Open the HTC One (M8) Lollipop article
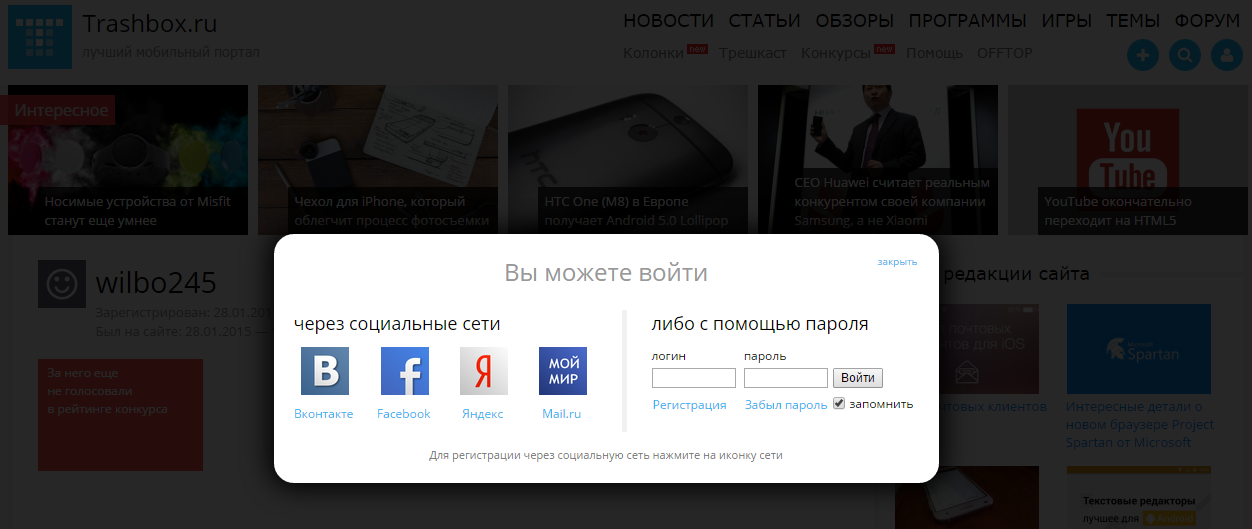Image resolution: width=1252 pixels, height=529 pixels. pos(628,160)
